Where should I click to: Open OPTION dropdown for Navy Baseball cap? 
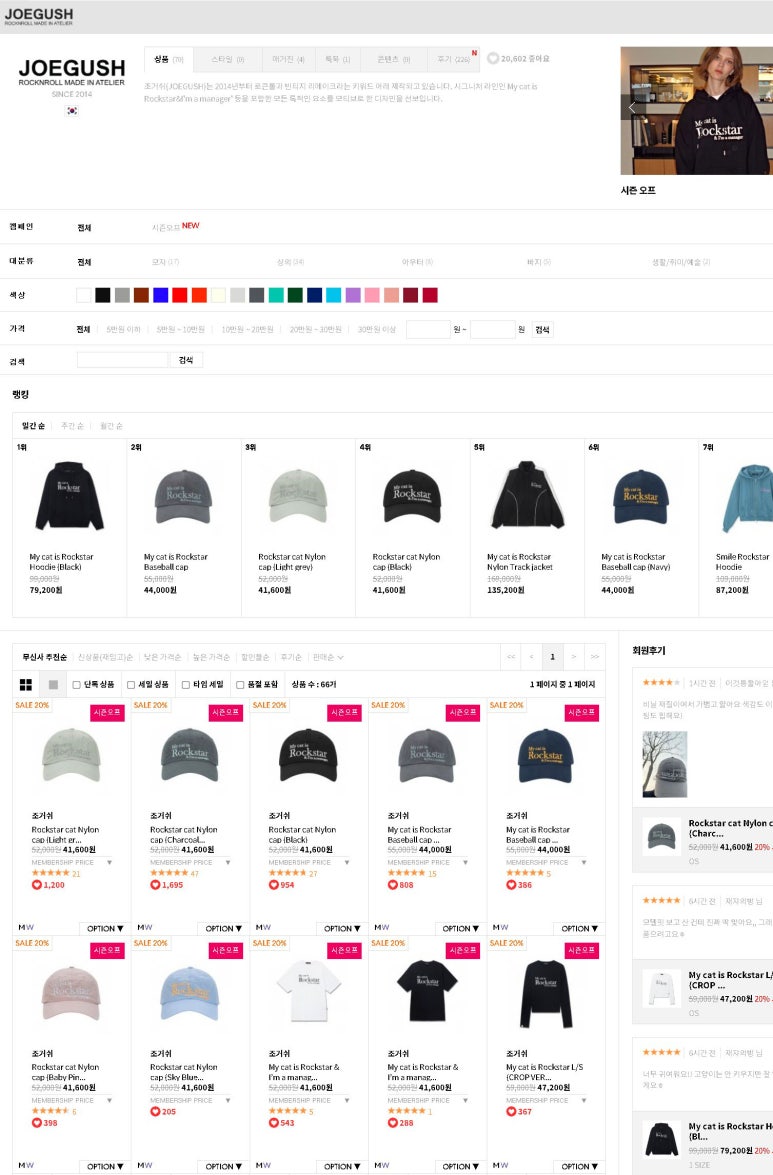tap(579, 928)
